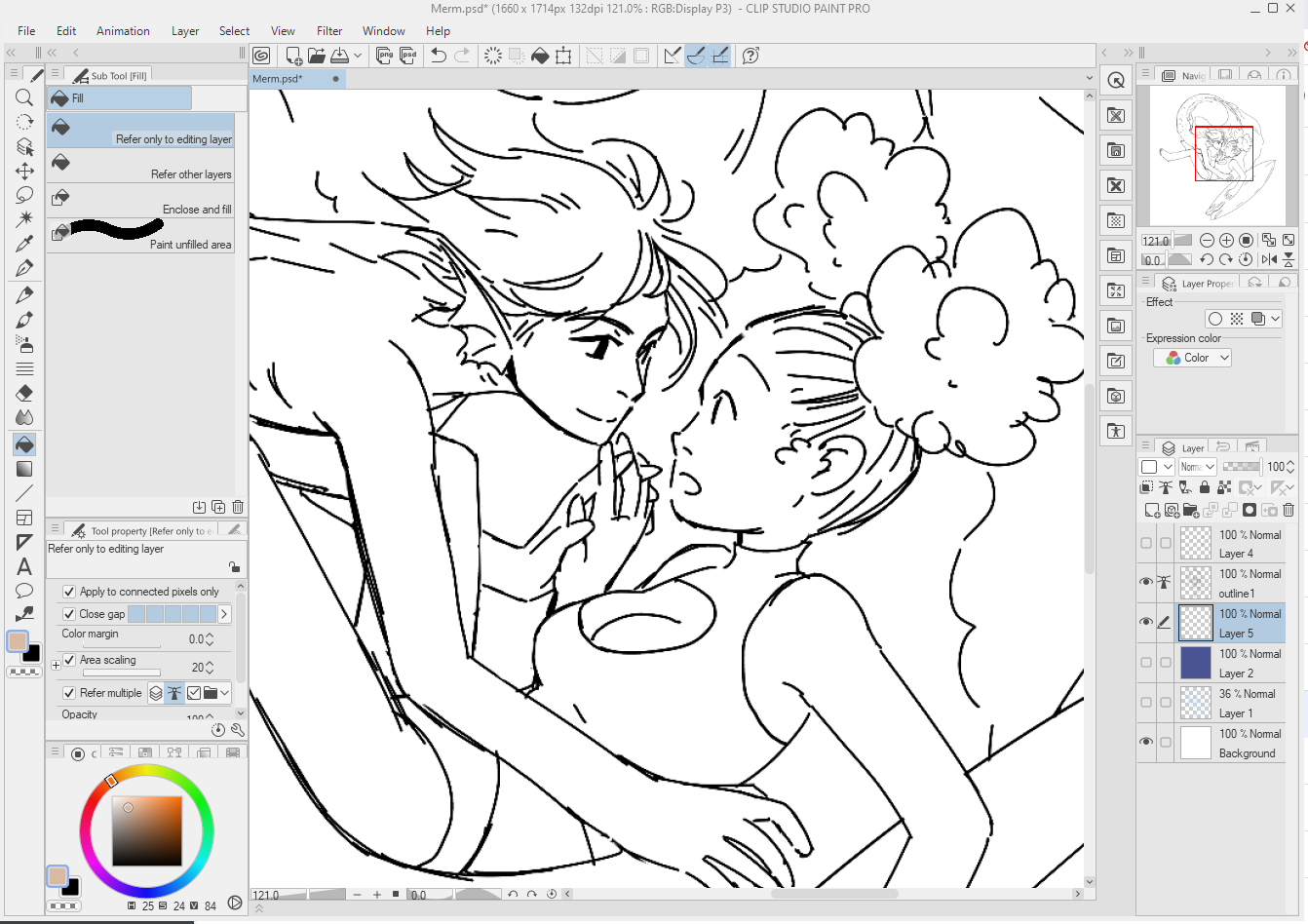Image resolution: width=1308 pixels, height=924 pixels.
Task: Hide the outline1 layer visibility eye
Action: (x=1146, y=582)
